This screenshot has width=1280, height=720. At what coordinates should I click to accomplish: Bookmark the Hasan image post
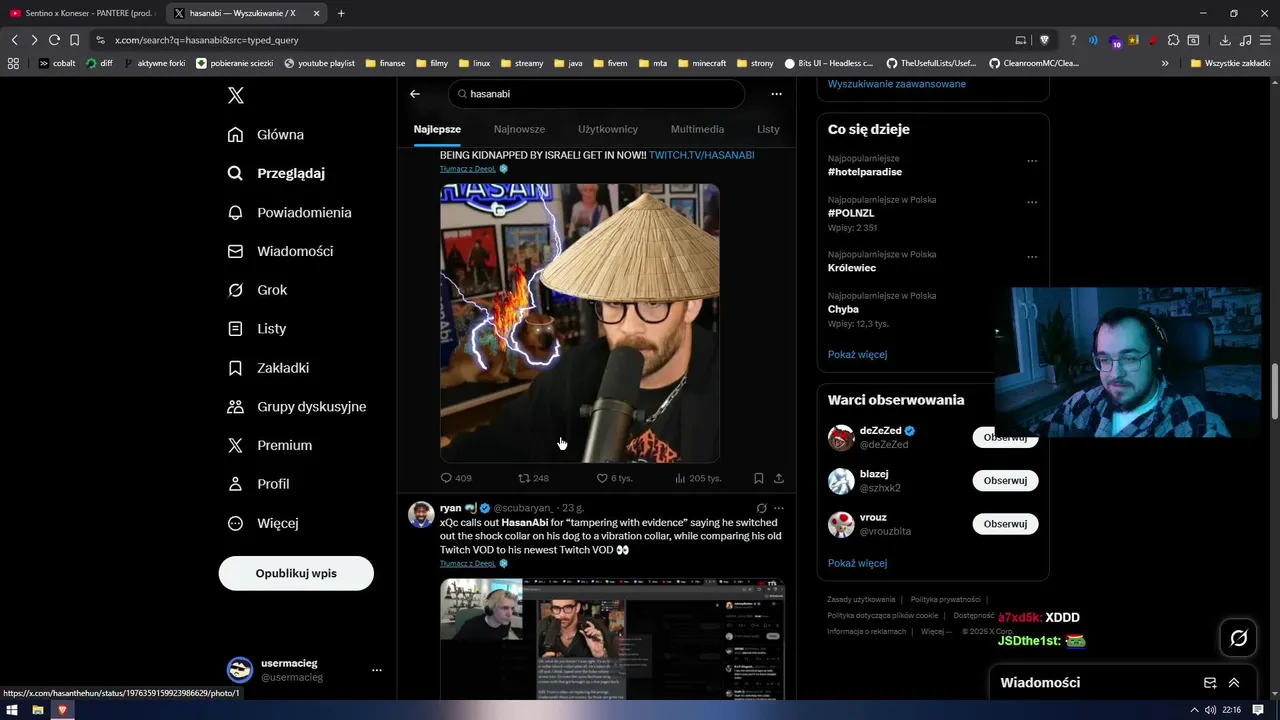point(759,478)
